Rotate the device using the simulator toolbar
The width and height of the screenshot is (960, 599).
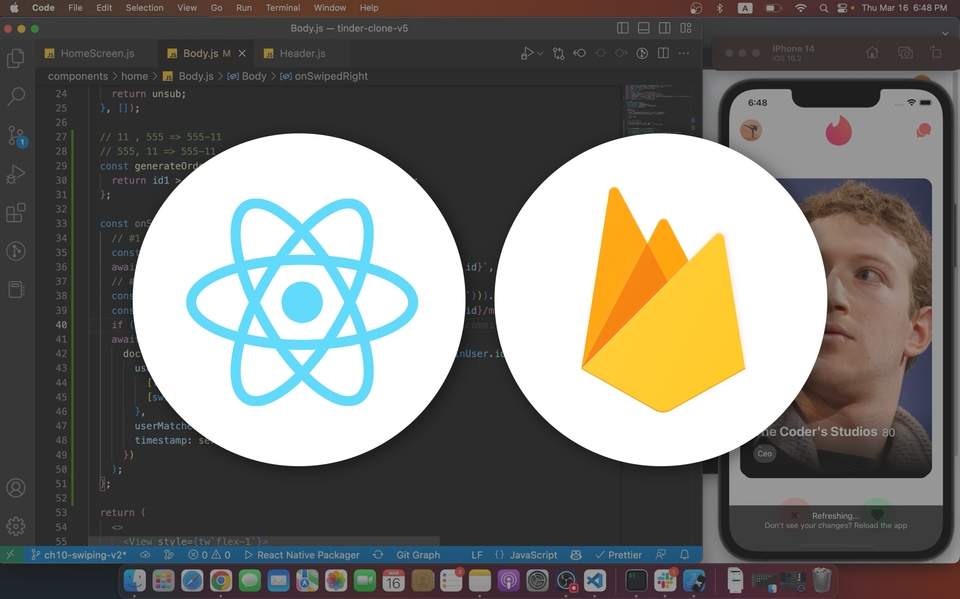pos(936,53)
